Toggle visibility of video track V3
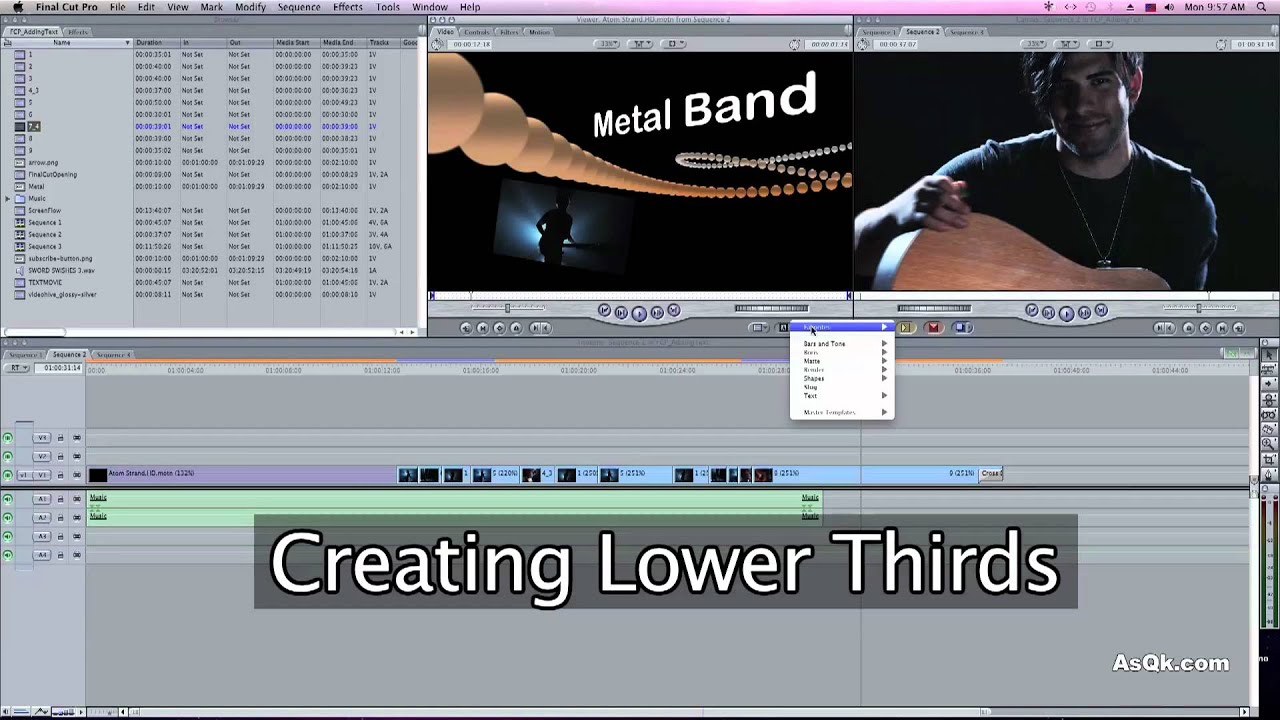 [x=8, y=438]
